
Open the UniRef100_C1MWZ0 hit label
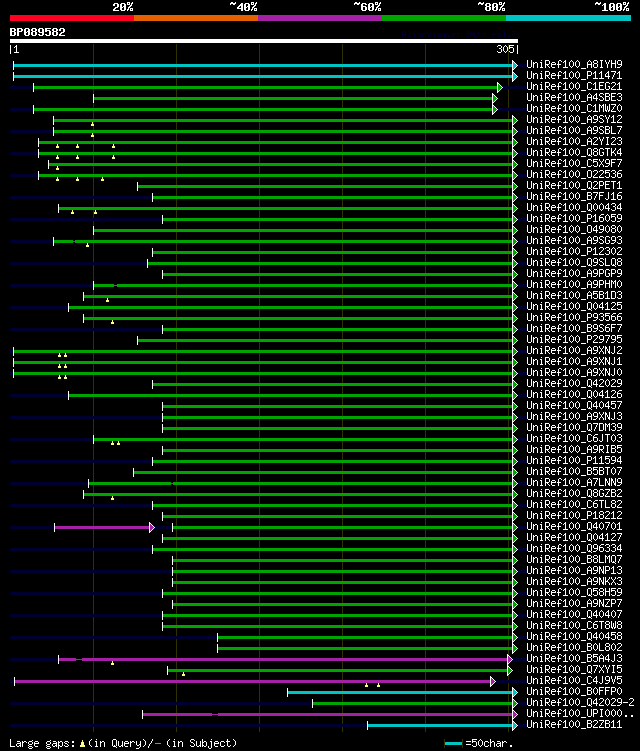[574, 108]
